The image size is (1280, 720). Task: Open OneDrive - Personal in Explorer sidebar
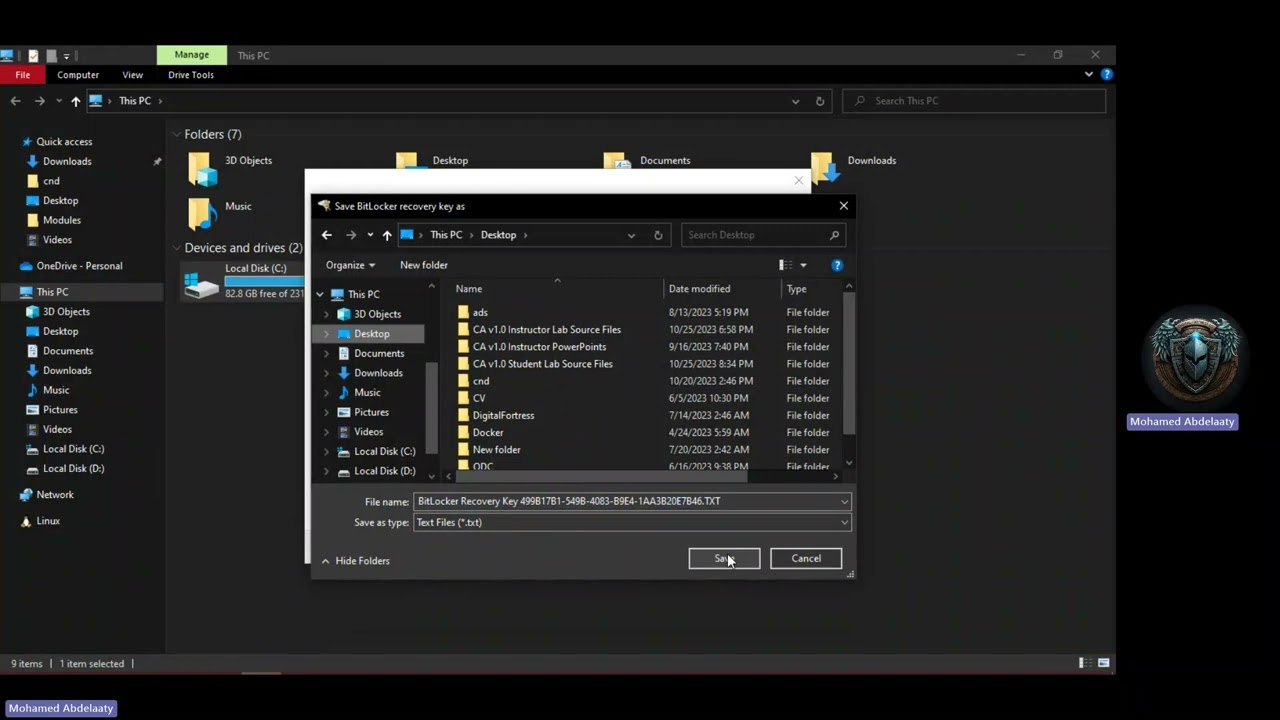click(79, 266)
